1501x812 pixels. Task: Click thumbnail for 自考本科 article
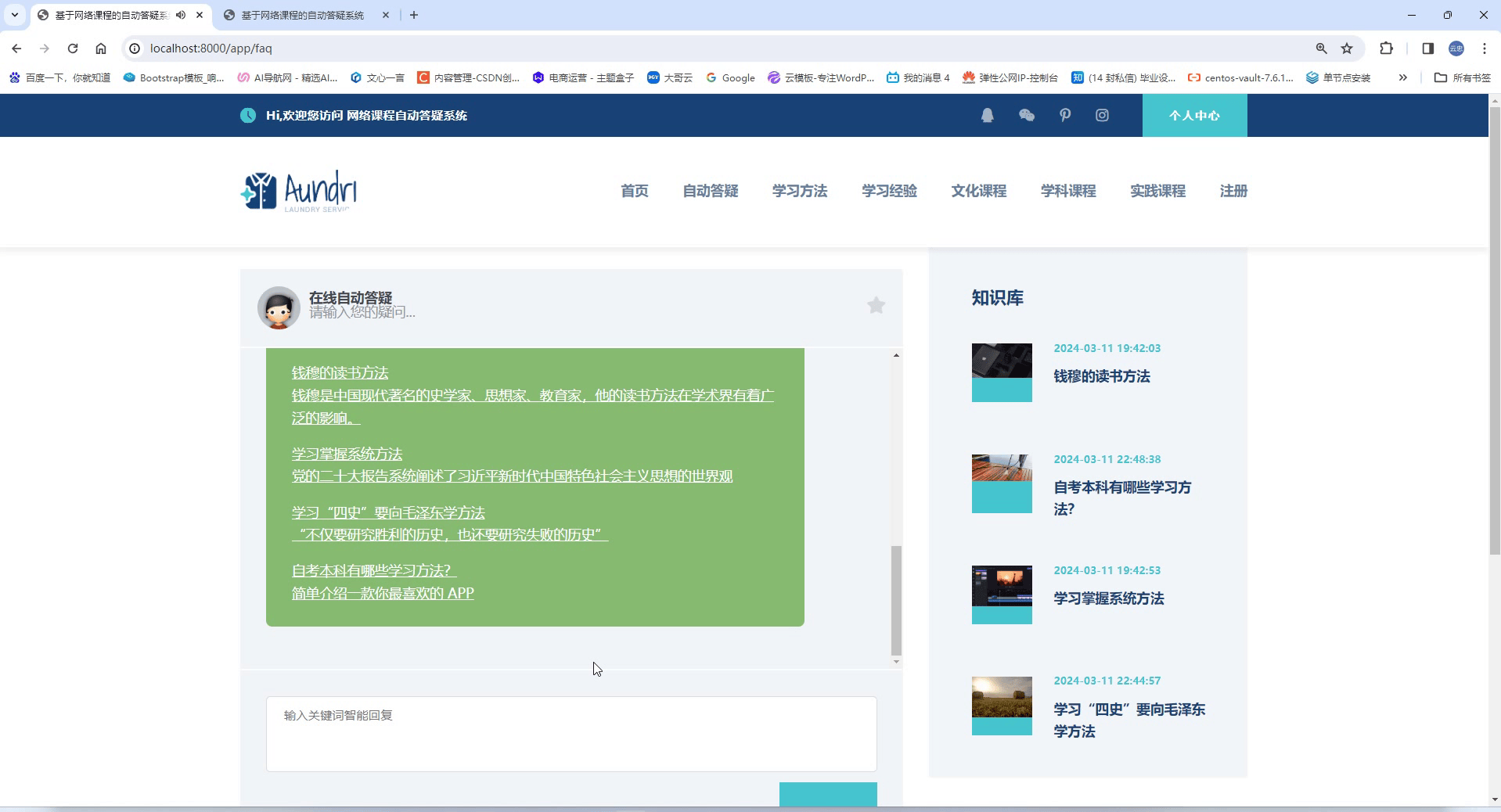1002,483
